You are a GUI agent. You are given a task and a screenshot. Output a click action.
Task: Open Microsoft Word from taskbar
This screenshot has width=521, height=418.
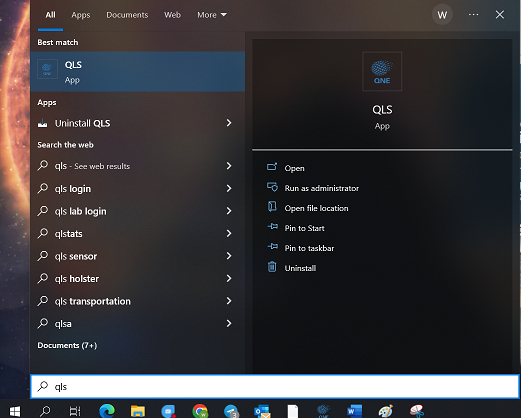(x=354, y=411)
